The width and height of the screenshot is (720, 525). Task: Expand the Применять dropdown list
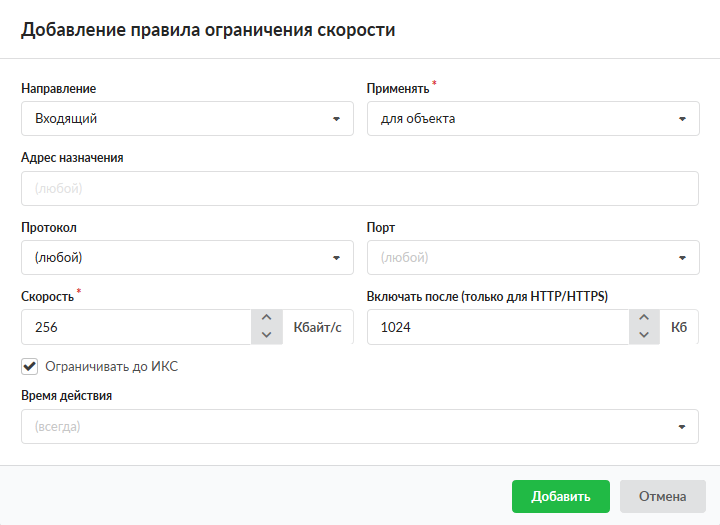(x=533, y=119)
